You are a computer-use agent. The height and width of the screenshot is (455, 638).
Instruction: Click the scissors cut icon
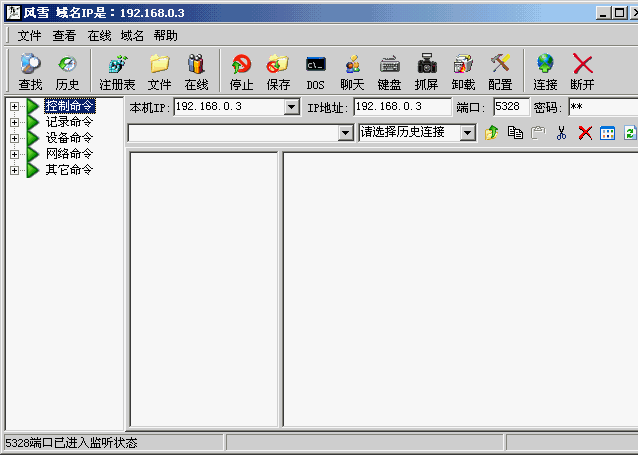click(x=562, y=133)
